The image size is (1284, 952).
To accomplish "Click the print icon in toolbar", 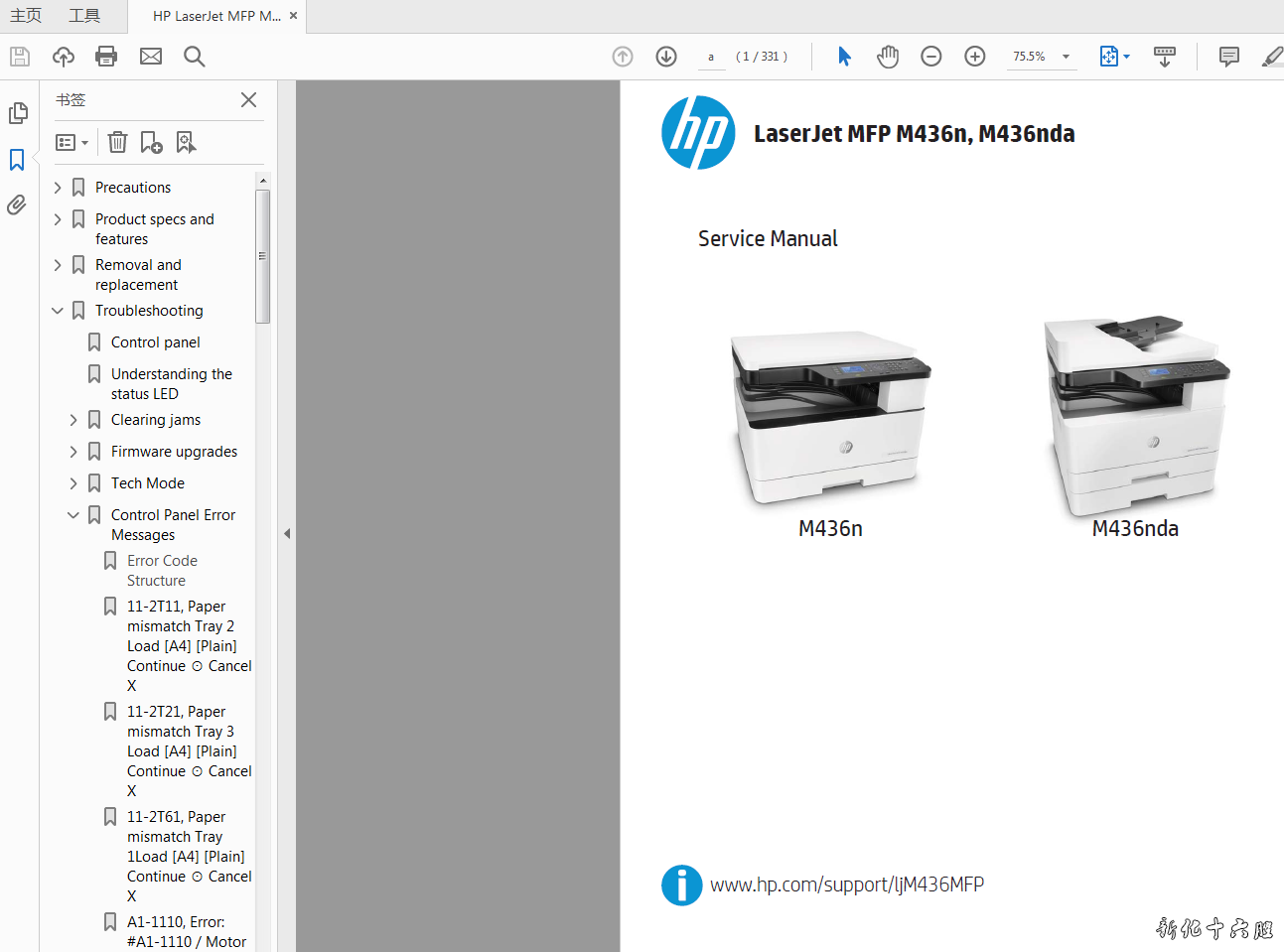I will [106, 57].
